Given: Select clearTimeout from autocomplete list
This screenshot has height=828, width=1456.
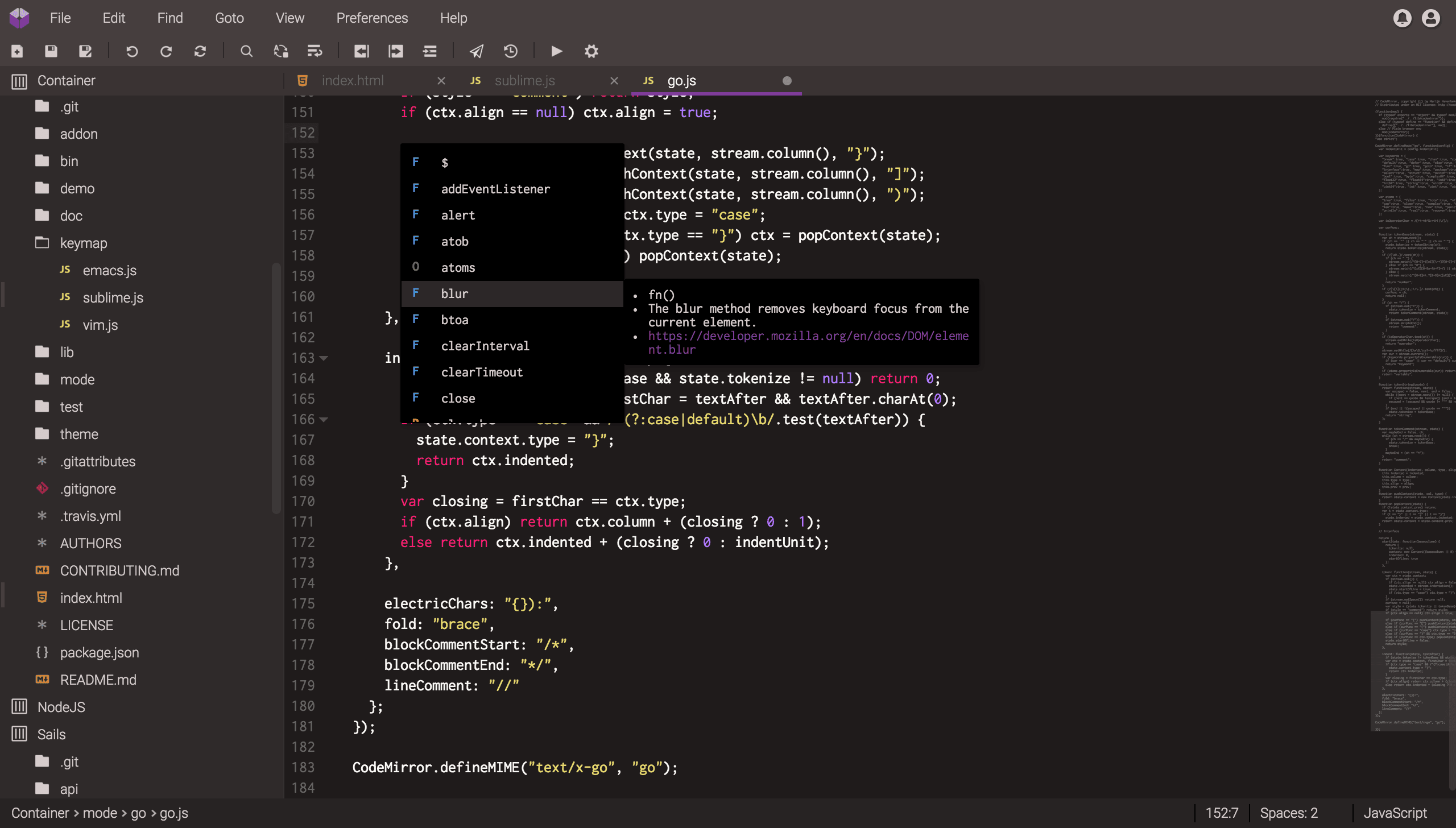Looking at the screenshot, I should [481, 372].
